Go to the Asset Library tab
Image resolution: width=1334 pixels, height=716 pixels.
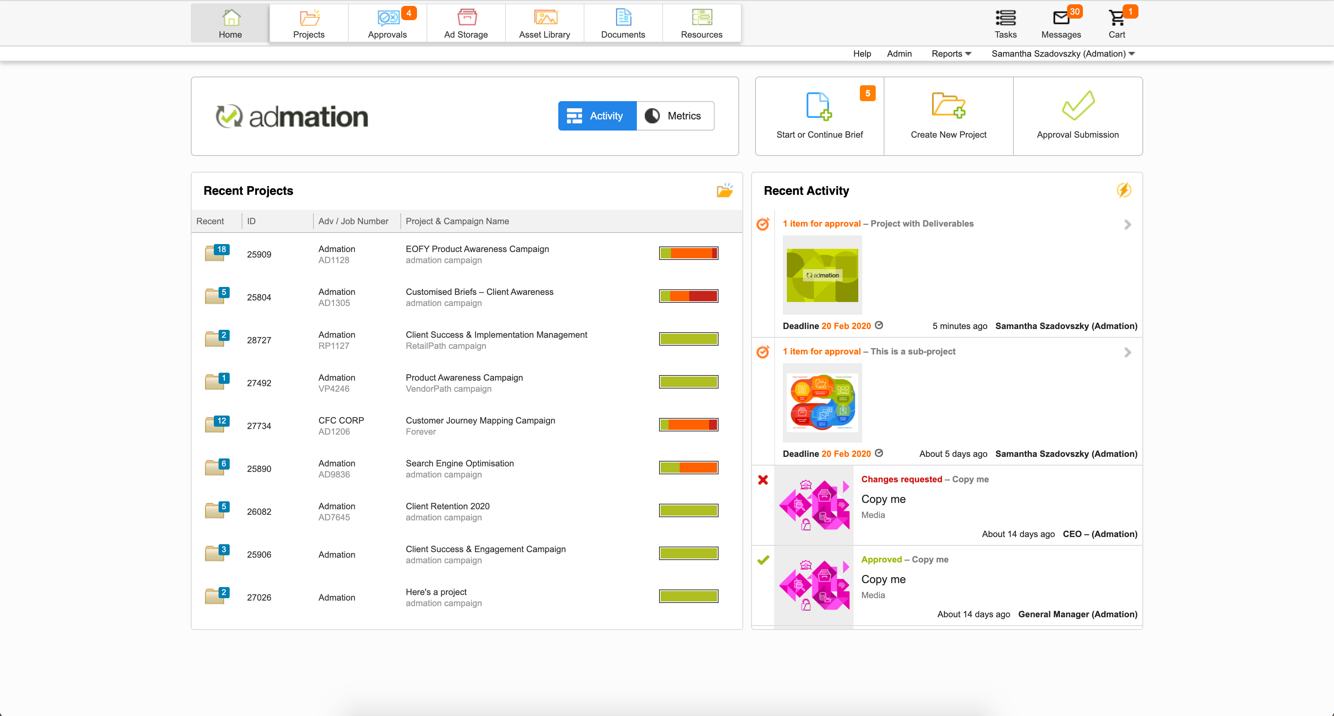(x=544, y=23)
